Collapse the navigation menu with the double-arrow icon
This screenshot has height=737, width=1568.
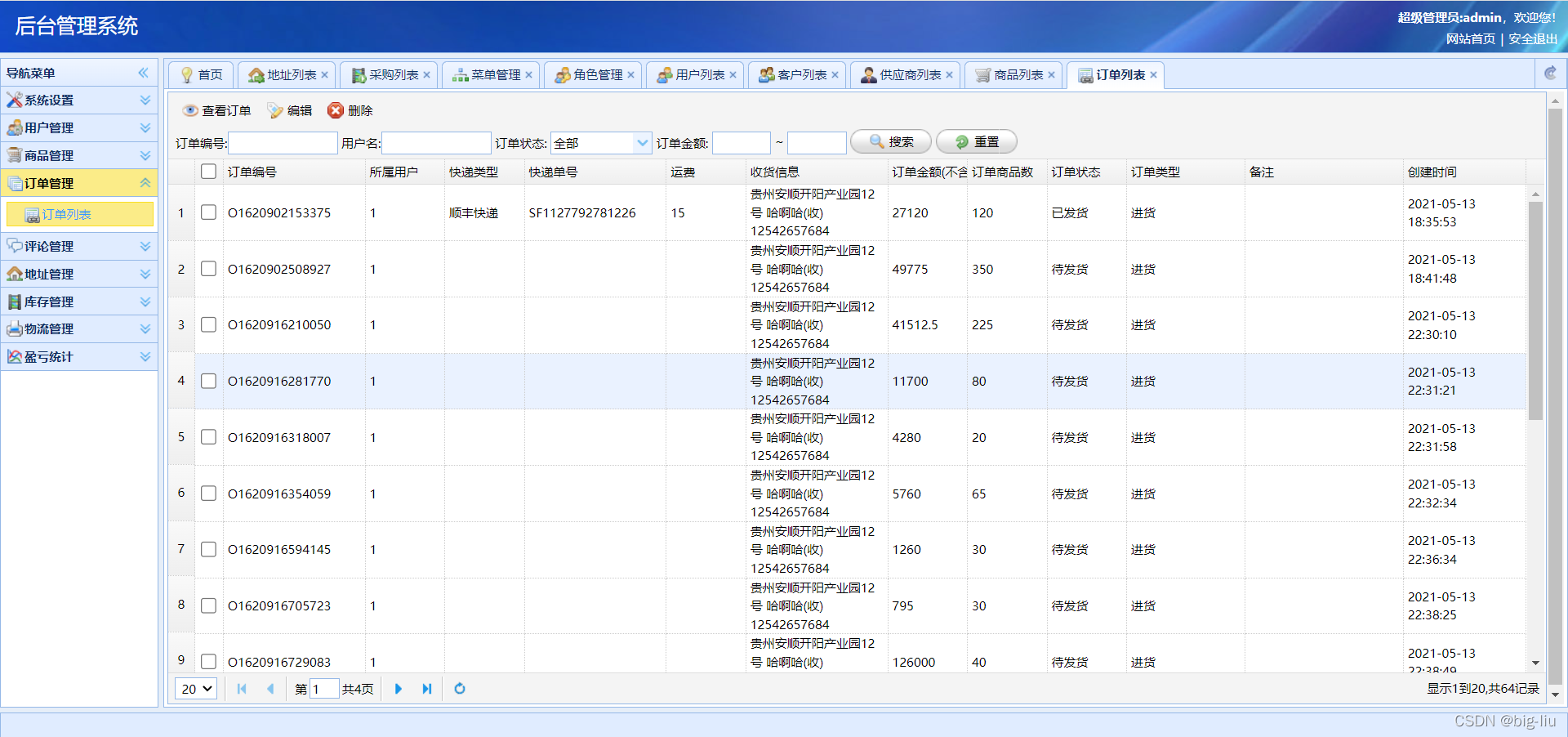point(144,73)
